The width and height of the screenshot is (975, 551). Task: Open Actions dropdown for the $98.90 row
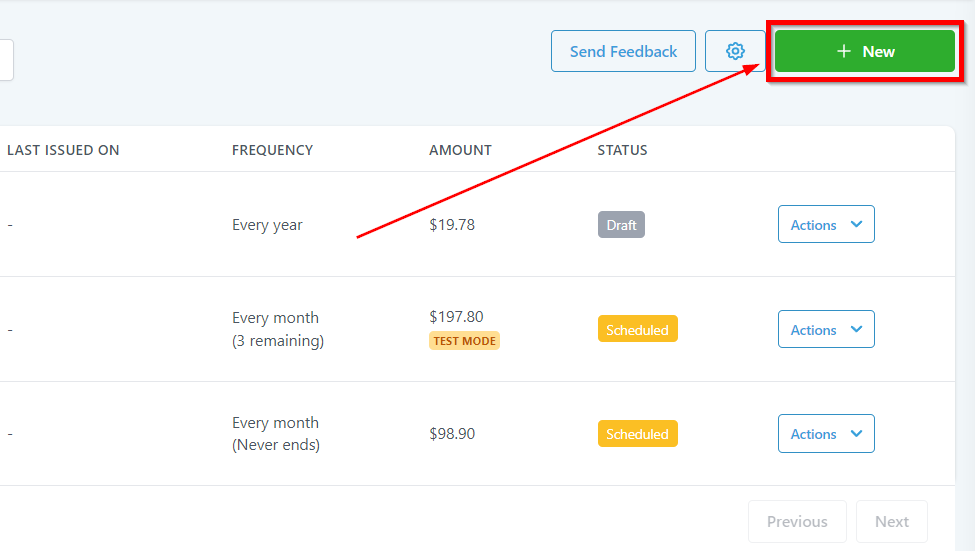(x=826, y=434)
